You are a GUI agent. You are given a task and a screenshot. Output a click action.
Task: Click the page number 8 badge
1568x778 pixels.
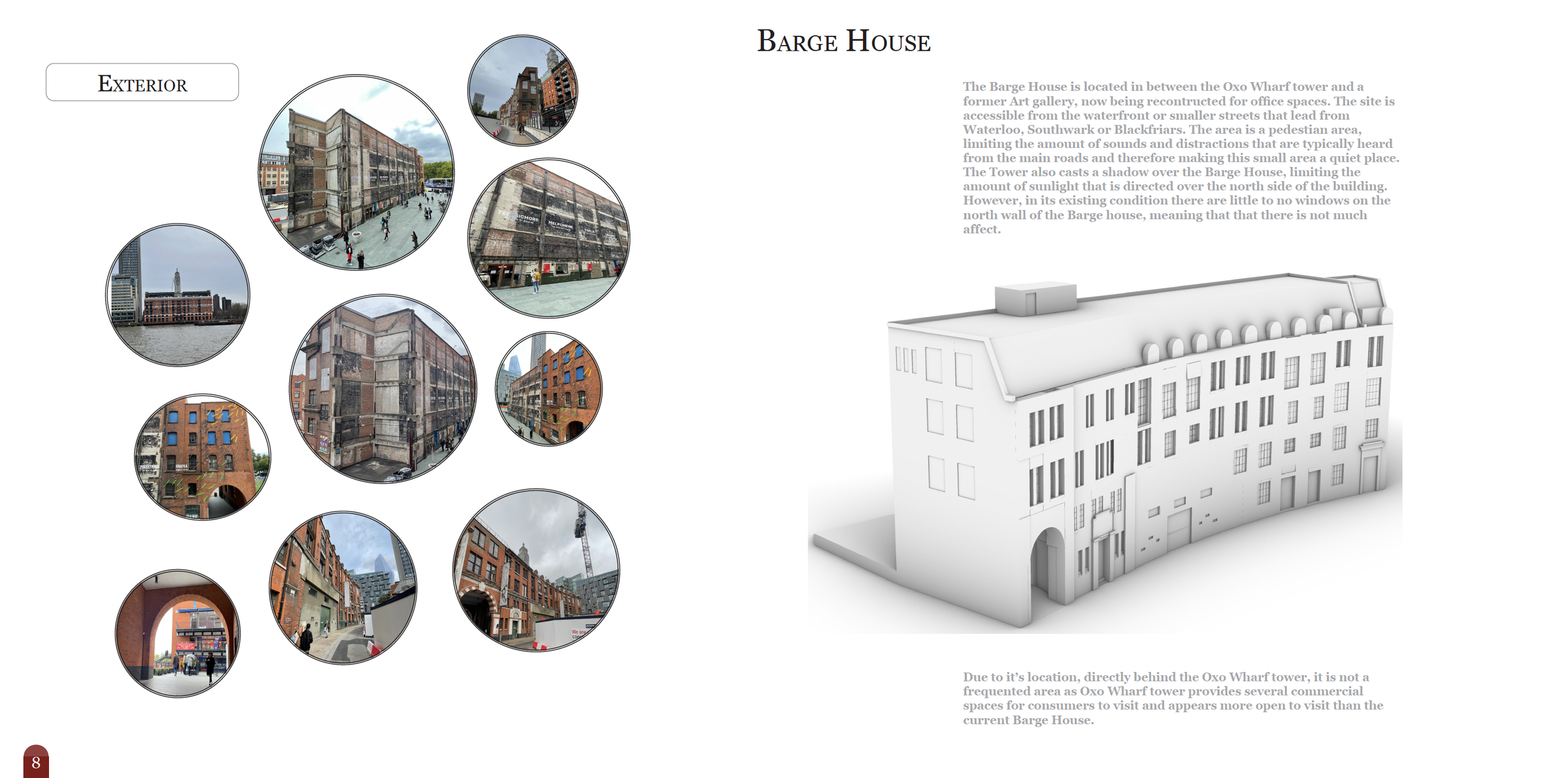pyautogui.click(x=36, y=762)
